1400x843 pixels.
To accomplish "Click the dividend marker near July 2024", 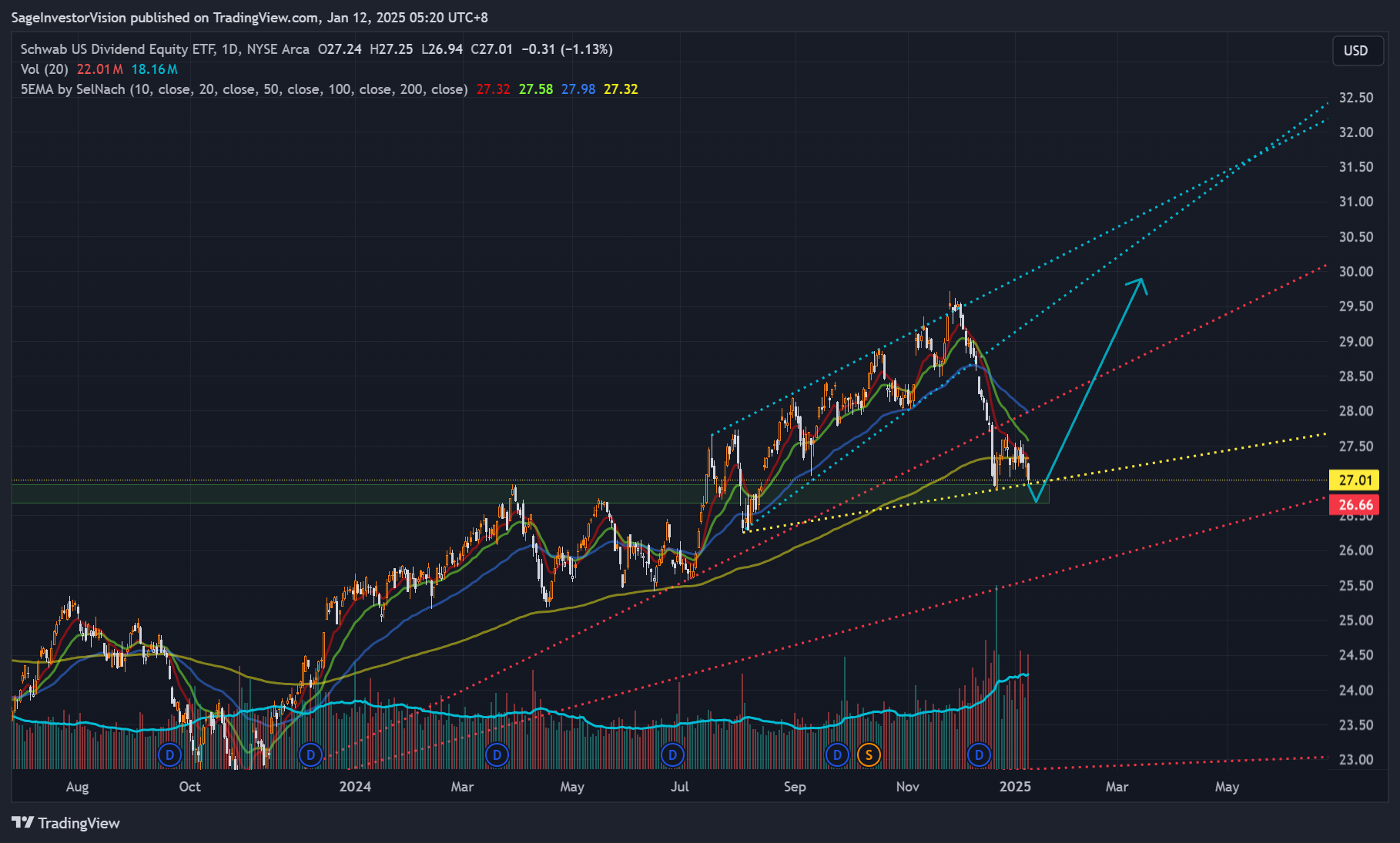I will tap(673, 755).
